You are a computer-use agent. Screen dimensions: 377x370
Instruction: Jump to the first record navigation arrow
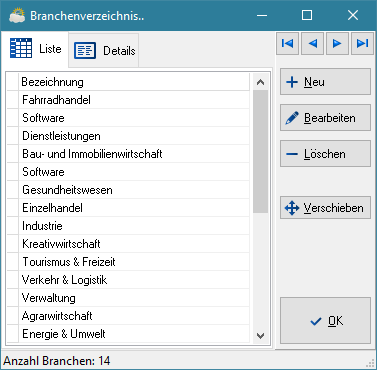(x=287, y=43)
